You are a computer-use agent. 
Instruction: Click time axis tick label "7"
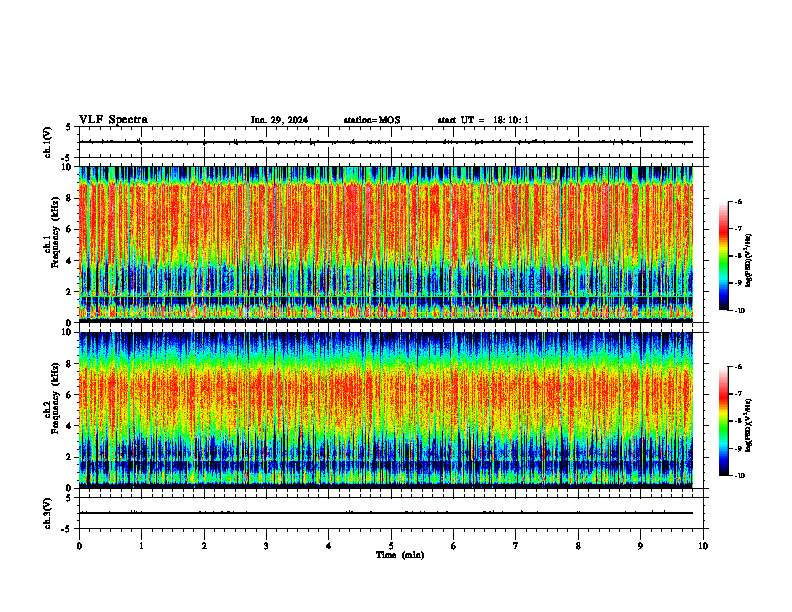click(x=516, y=546)
